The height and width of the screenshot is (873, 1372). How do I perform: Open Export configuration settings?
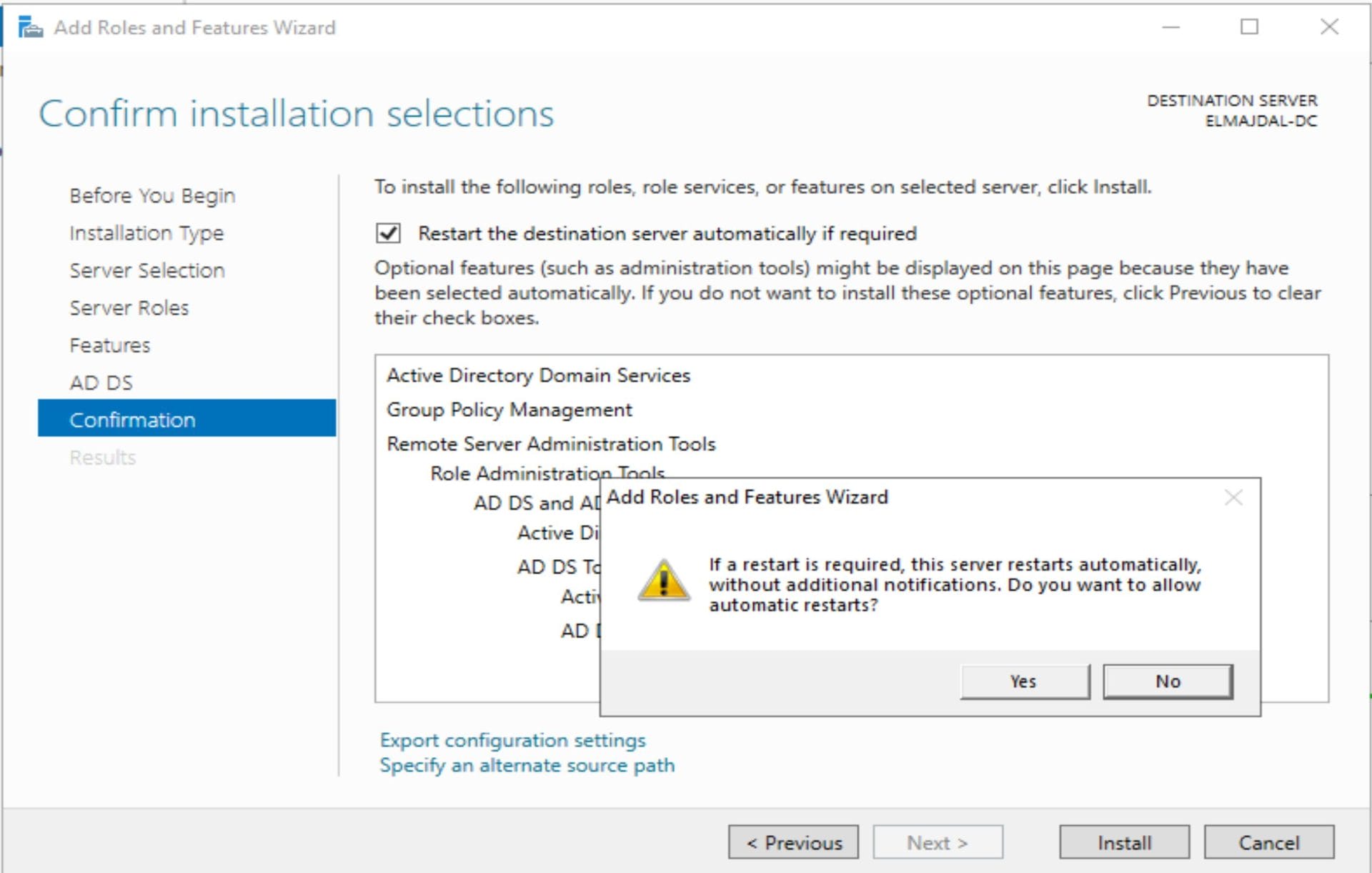click(512, 740)
